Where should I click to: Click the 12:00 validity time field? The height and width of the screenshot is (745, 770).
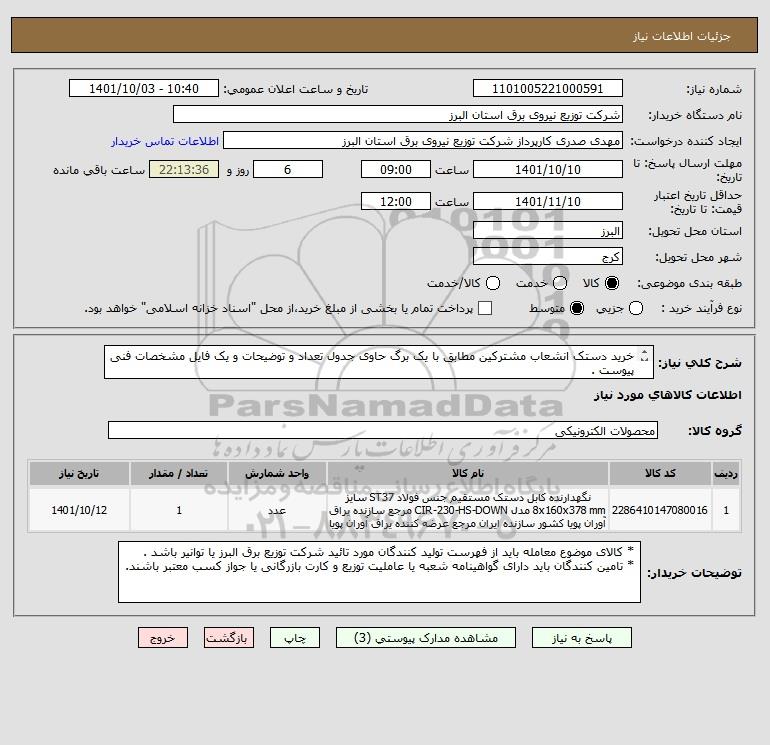point(396,201)
